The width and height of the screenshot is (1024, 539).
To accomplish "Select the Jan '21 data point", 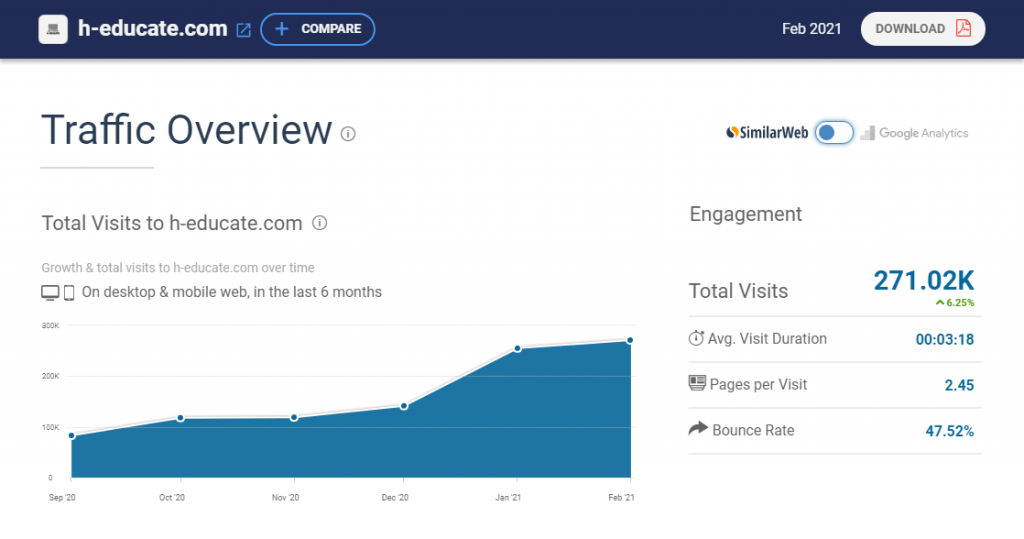I will click(518, 349).
